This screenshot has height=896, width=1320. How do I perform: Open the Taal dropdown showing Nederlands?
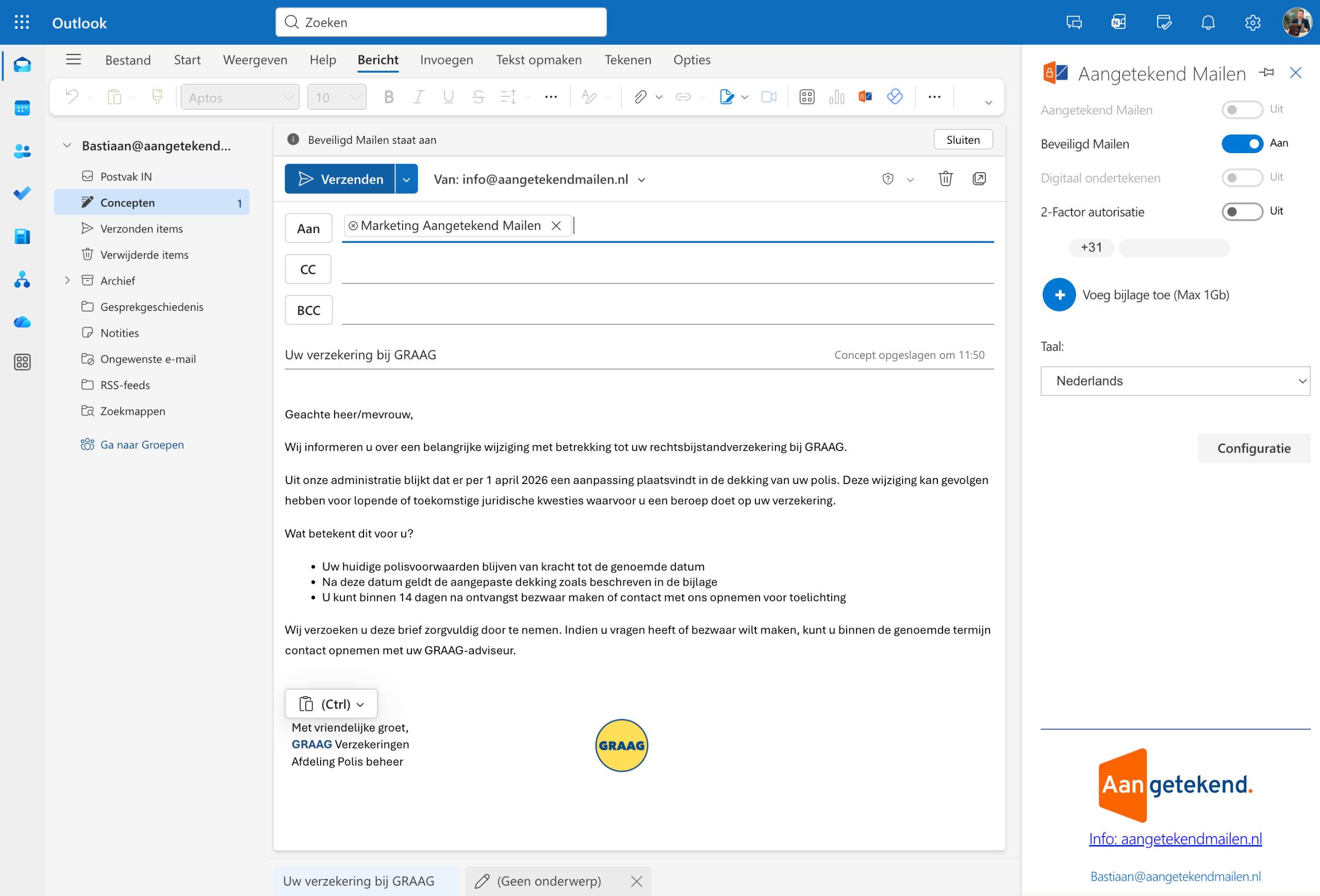click(1175, 381)
